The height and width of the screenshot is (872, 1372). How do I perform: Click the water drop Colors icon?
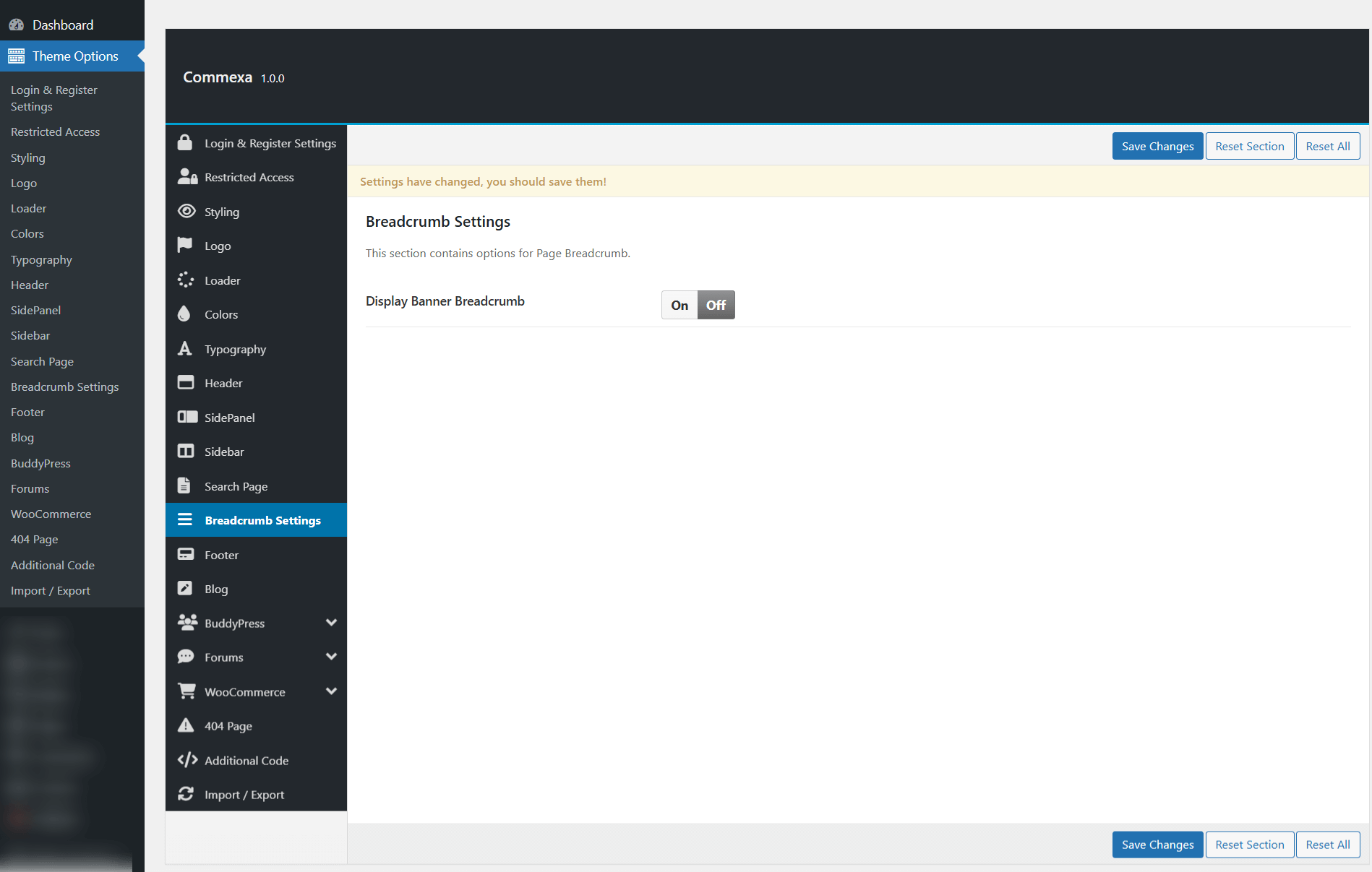pos(184,314)
